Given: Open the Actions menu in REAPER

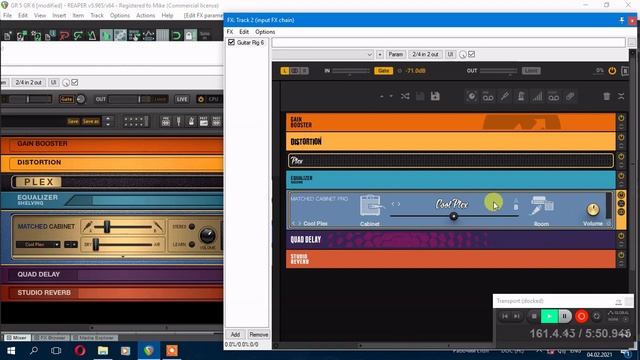Looking at the screenshot, I should point(145,16).
